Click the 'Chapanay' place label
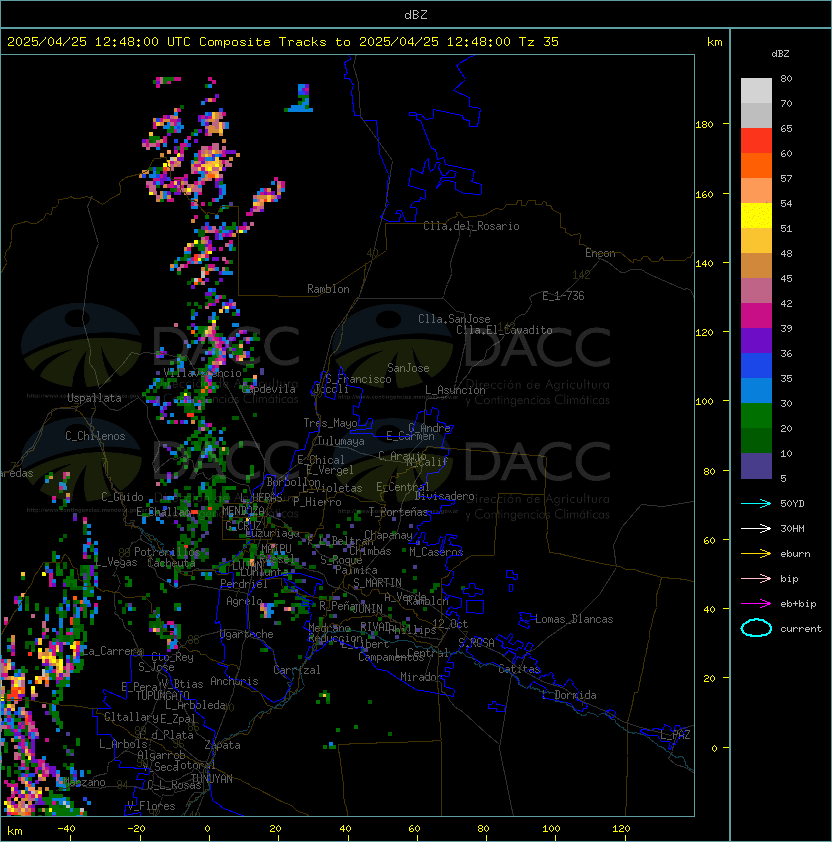 point(388,535)
